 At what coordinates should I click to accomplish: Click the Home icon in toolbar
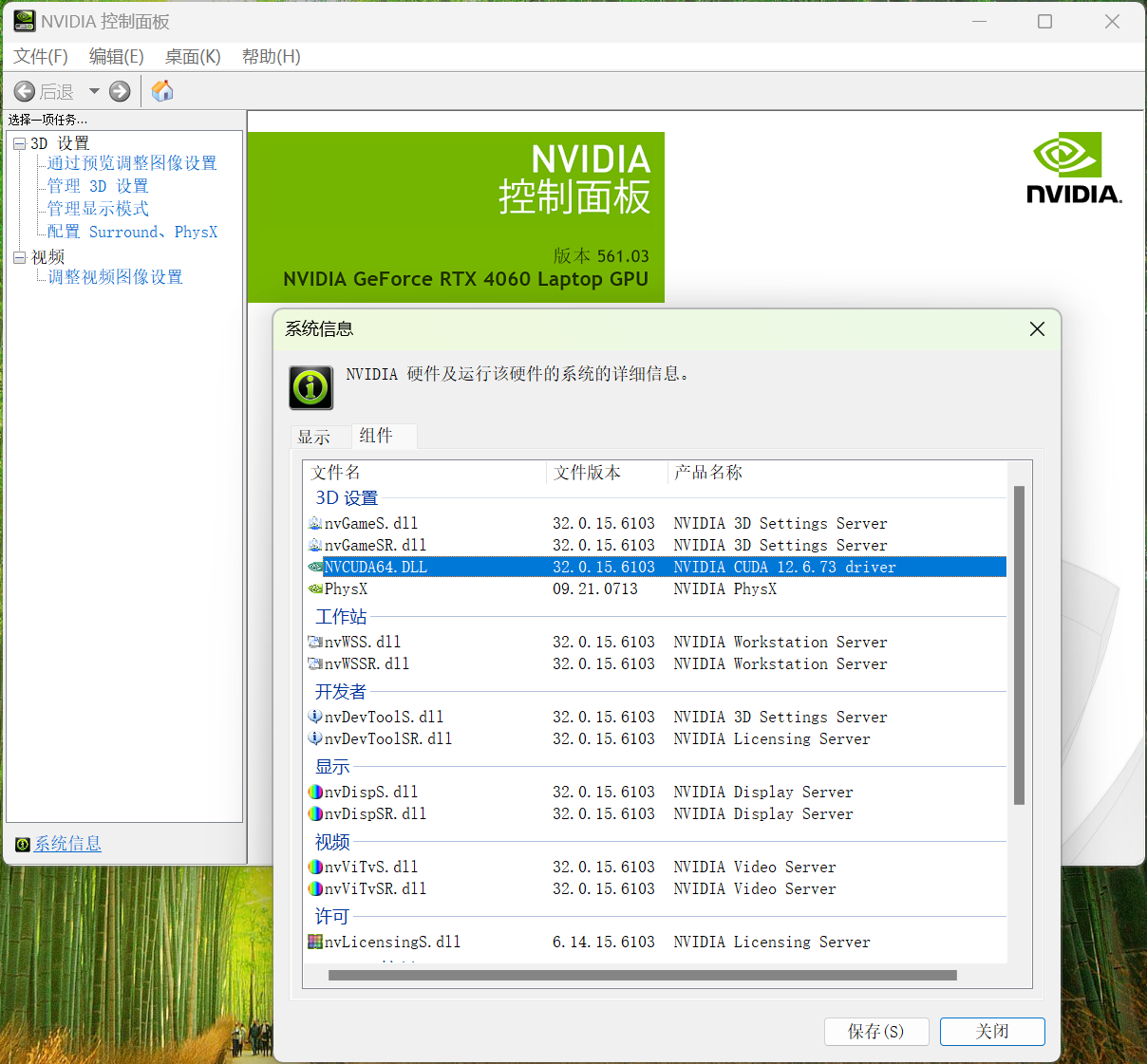(162, 91)
